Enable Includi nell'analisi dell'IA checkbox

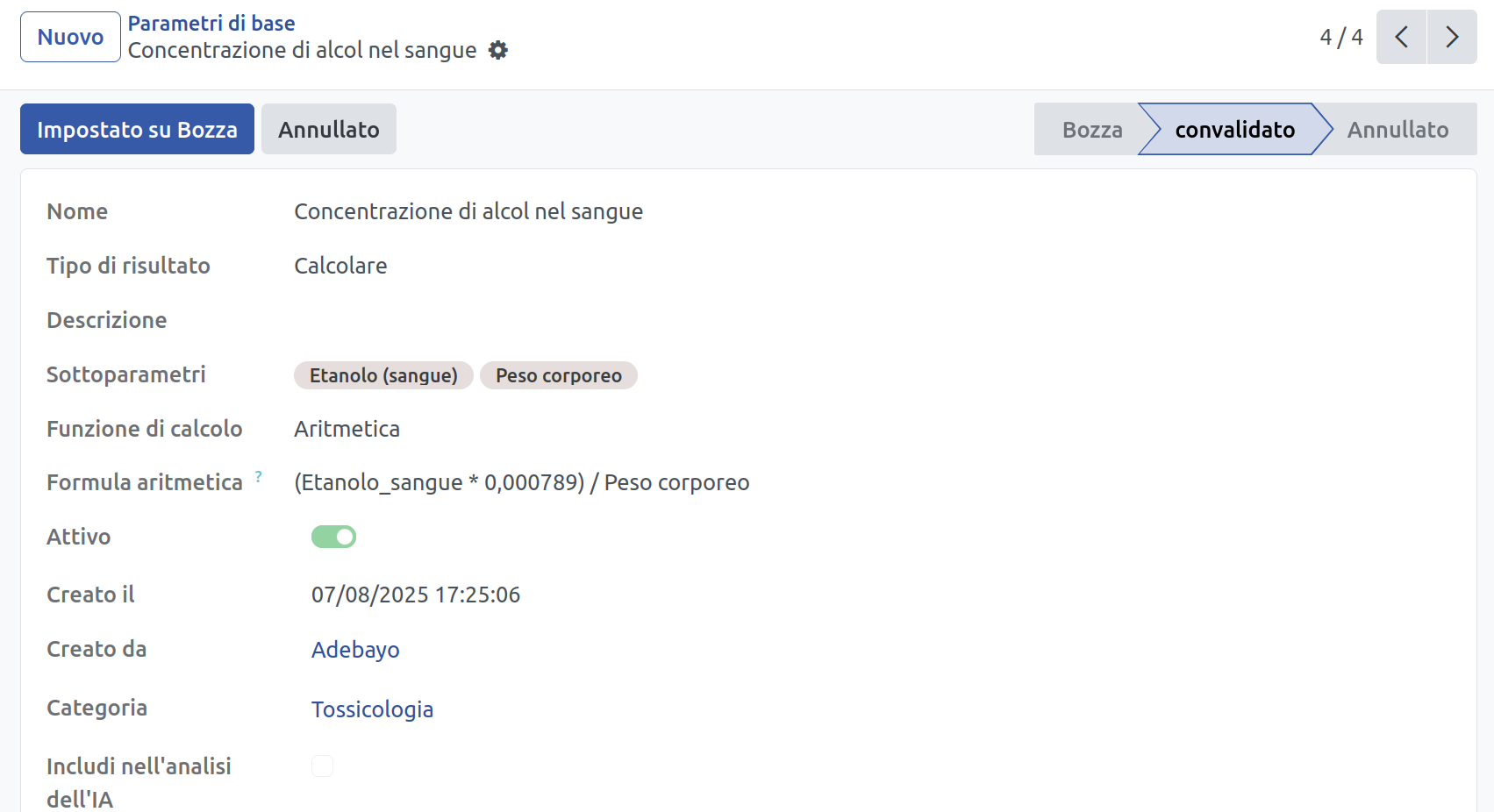(x=323, y=766)
